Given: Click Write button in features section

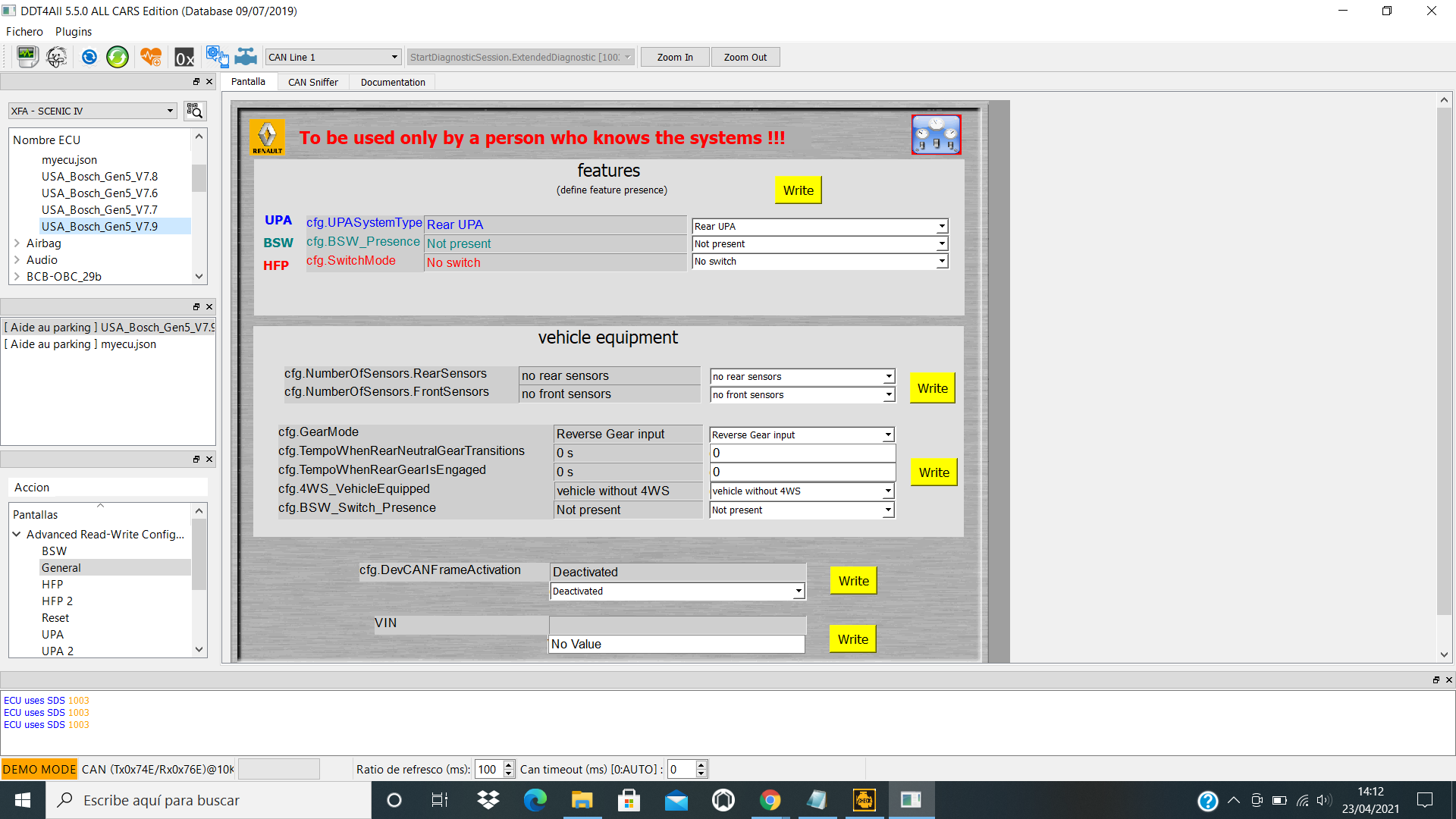Looking at the screenshot, I should coord(798,190).
